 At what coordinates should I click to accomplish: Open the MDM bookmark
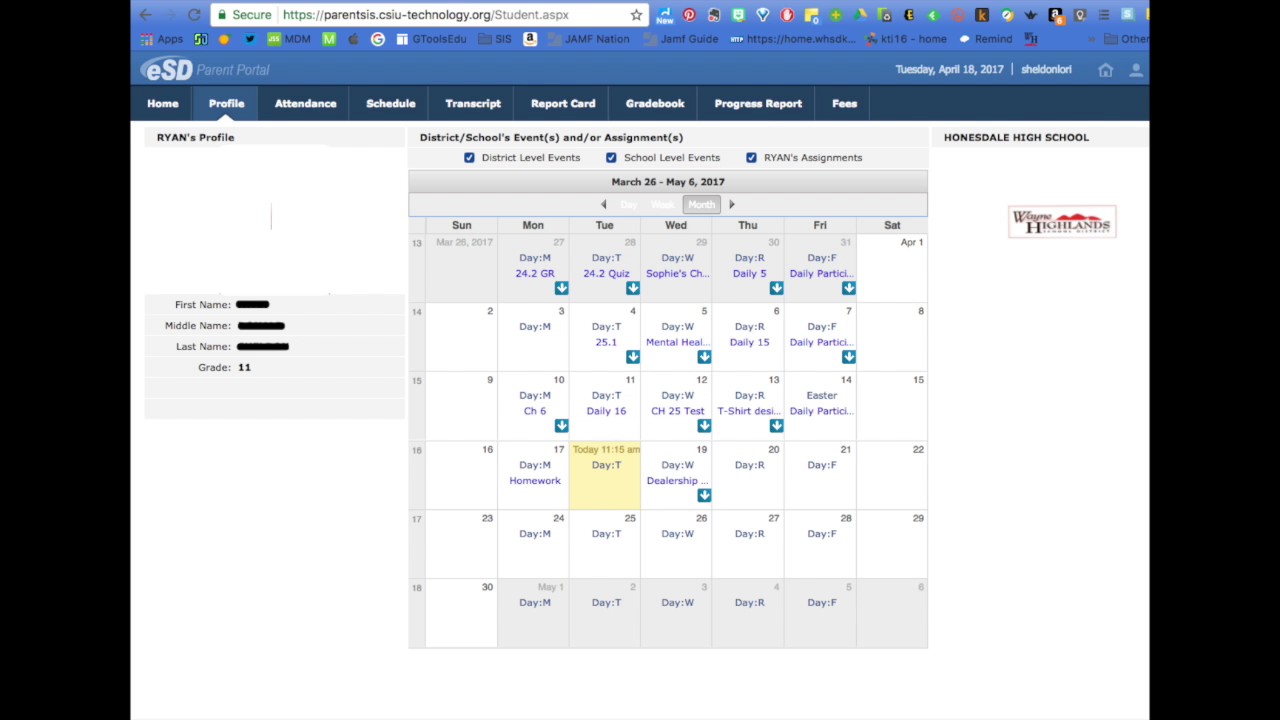tap(289, 39)
